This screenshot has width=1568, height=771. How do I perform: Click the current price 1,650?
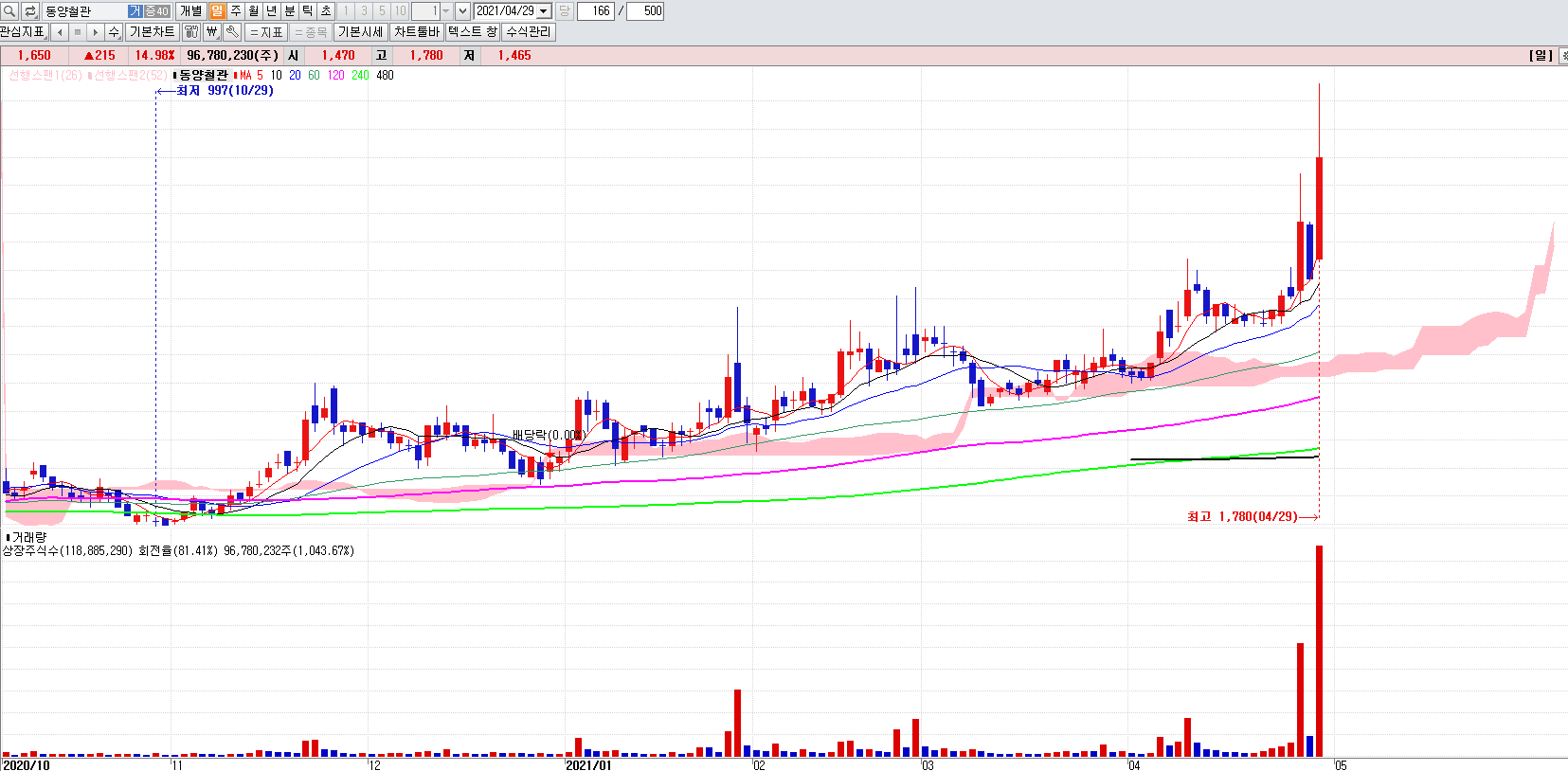tap(34, 56)
